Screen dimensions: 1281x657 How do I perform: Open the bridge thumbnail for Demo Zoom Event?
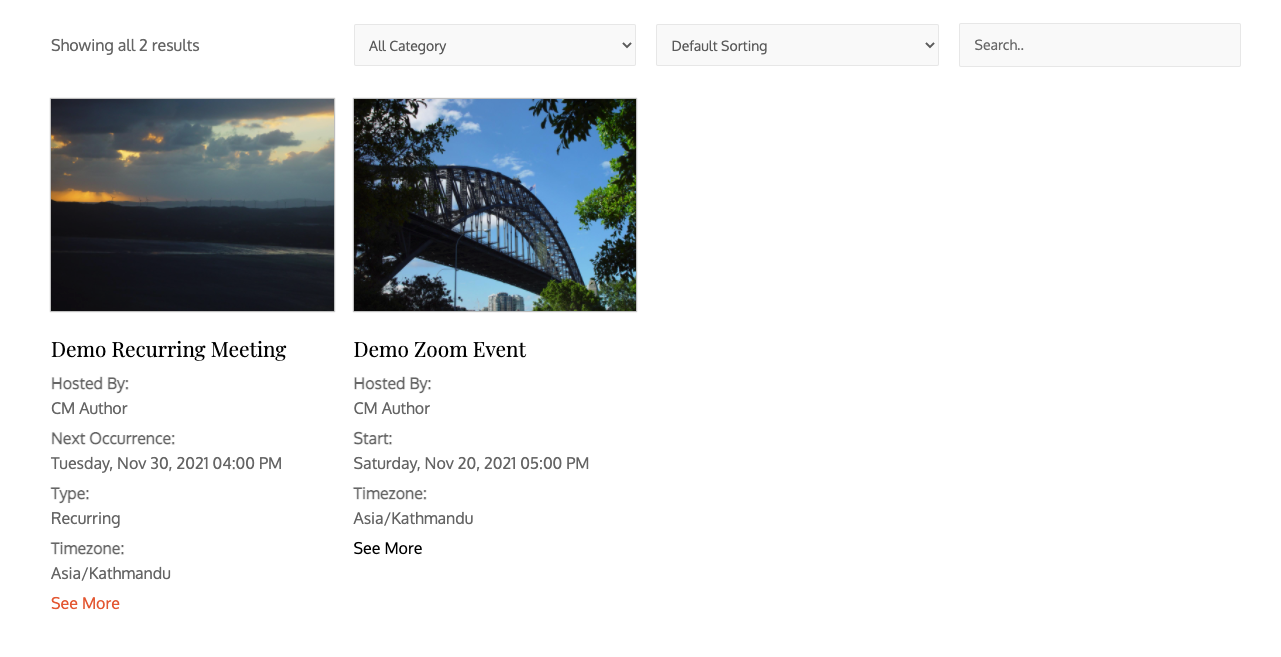point(495,205)
